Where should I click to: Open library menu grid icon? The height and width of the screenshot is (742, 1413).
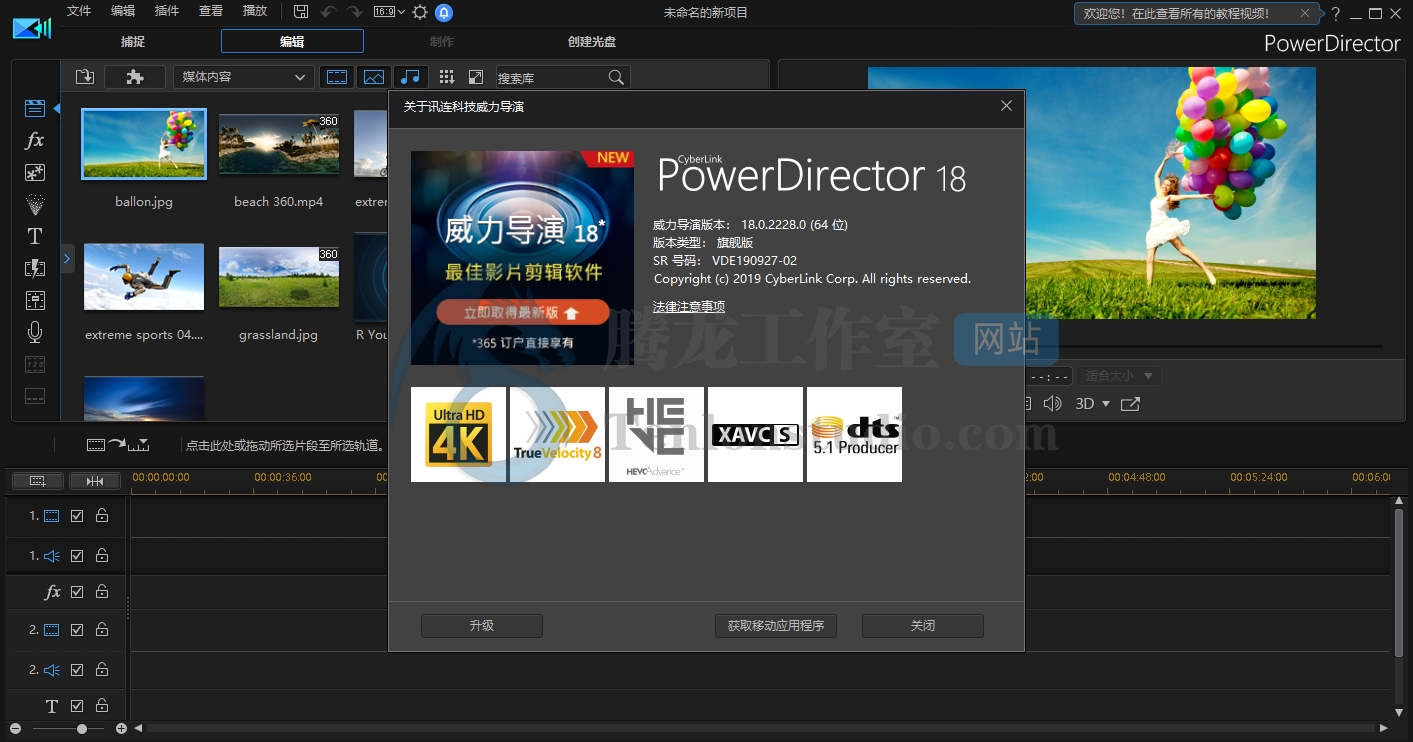447,77
